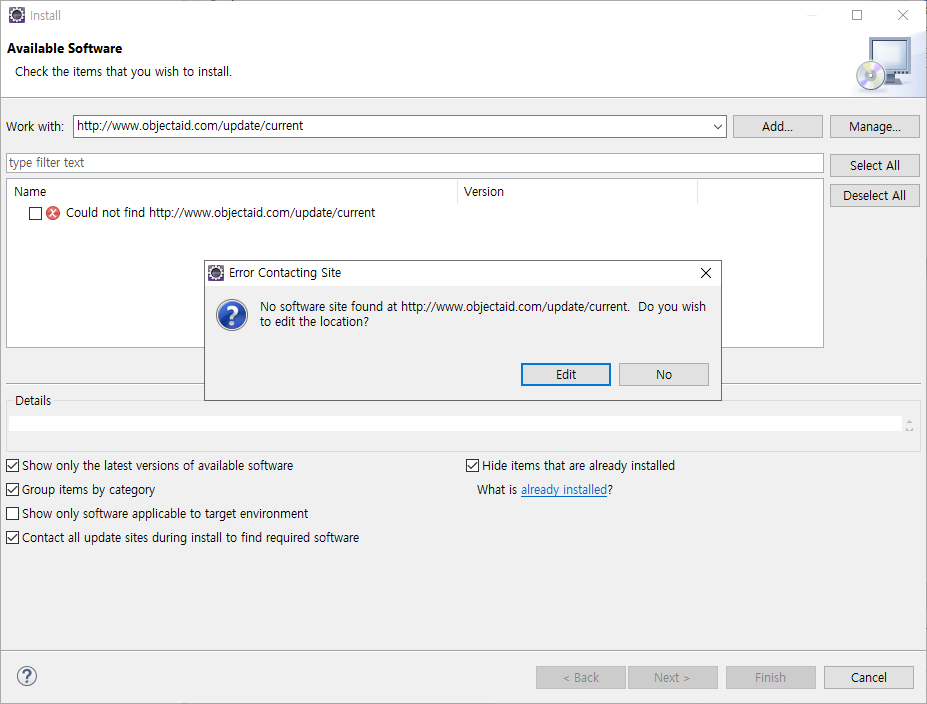Click the Details text area
The height and width of the screenshot is (704, 927).
click(x=455, y=424)
